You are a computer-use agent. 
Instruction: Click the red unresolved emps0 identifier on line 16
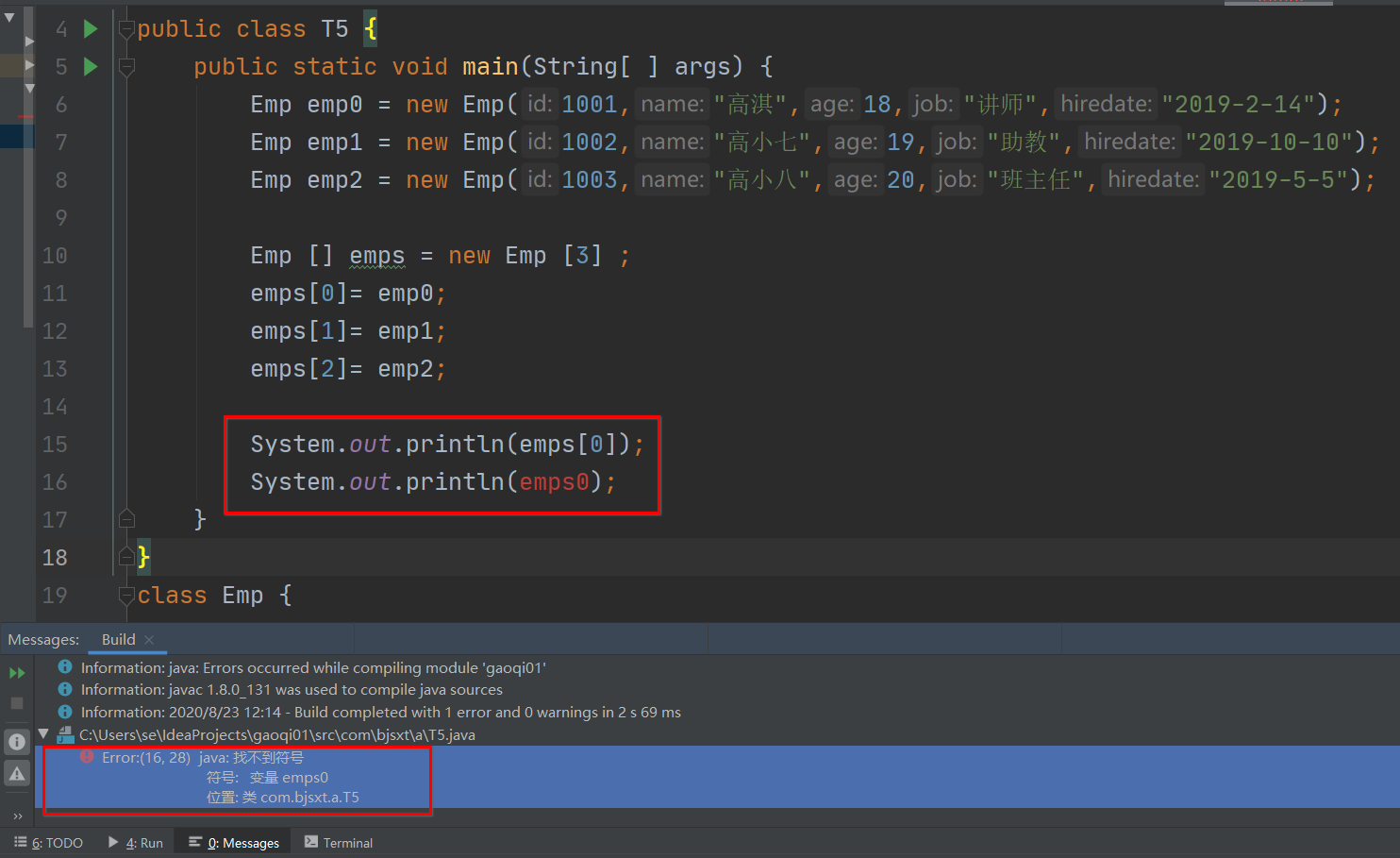555,482
